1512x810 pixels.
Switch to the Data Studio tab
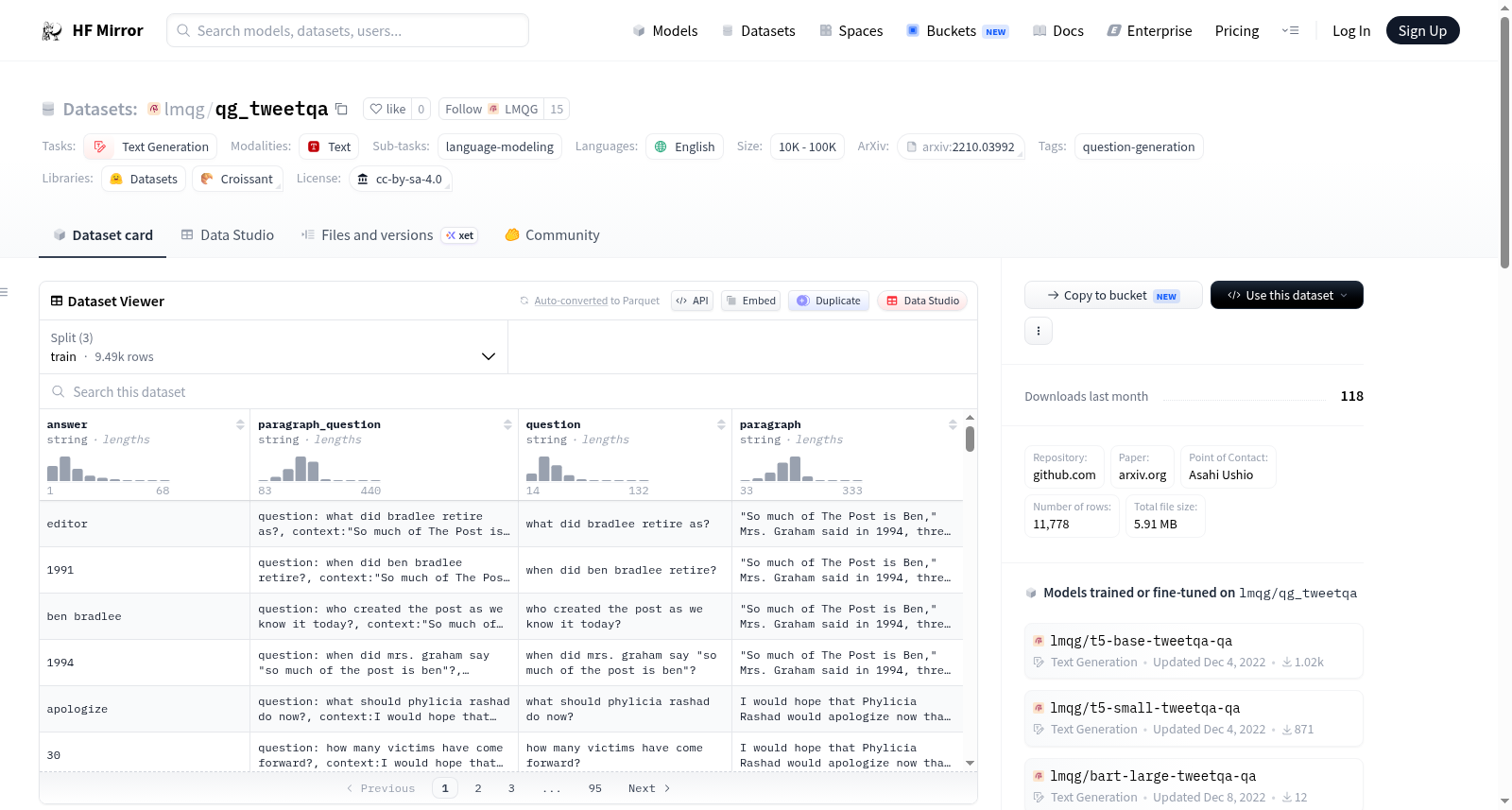(x=228, y=235)
